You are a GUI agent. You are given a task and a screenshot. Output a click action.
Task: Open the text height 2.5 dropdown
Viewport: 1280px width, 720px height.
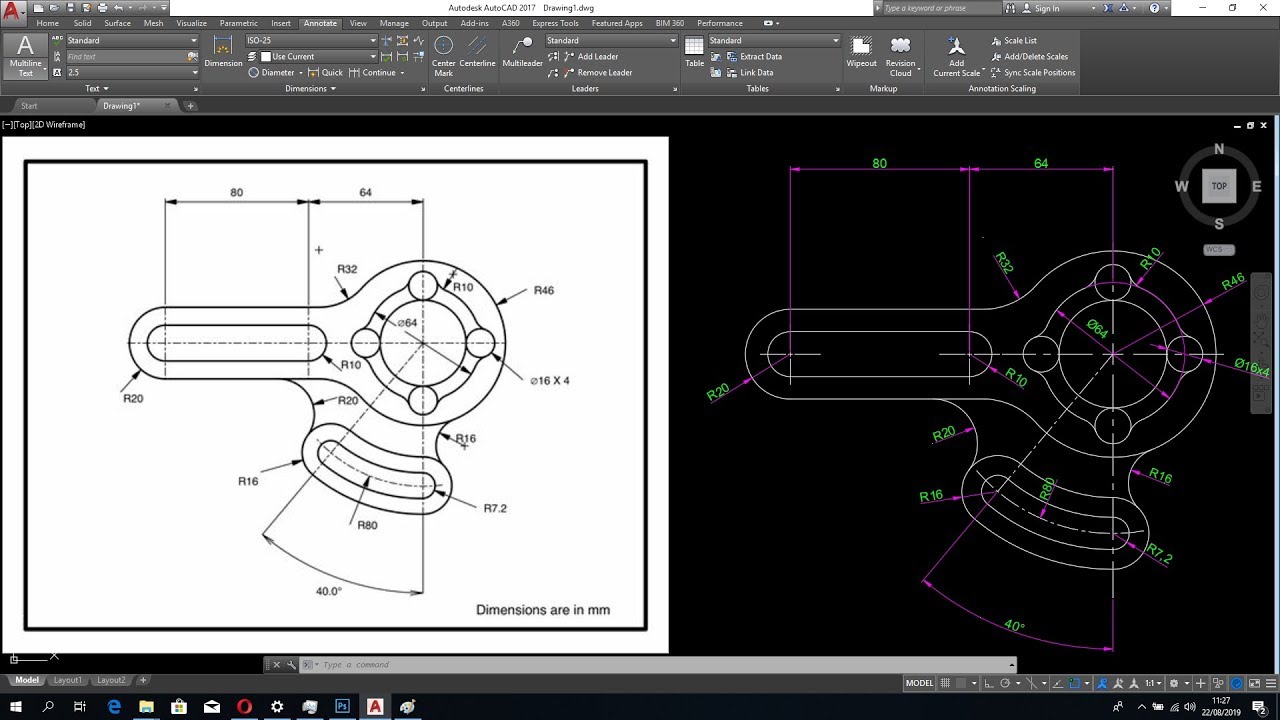coord(132,72)
